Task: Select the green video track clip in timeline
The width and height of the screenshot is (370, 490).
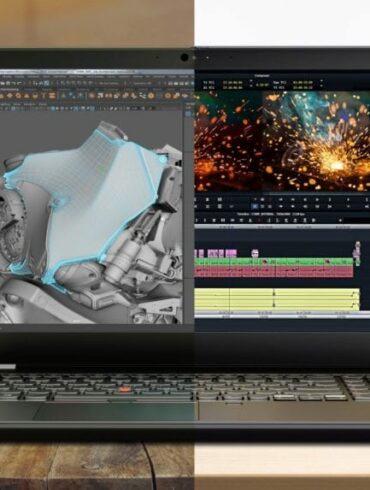Action: [x=274, y=262]
